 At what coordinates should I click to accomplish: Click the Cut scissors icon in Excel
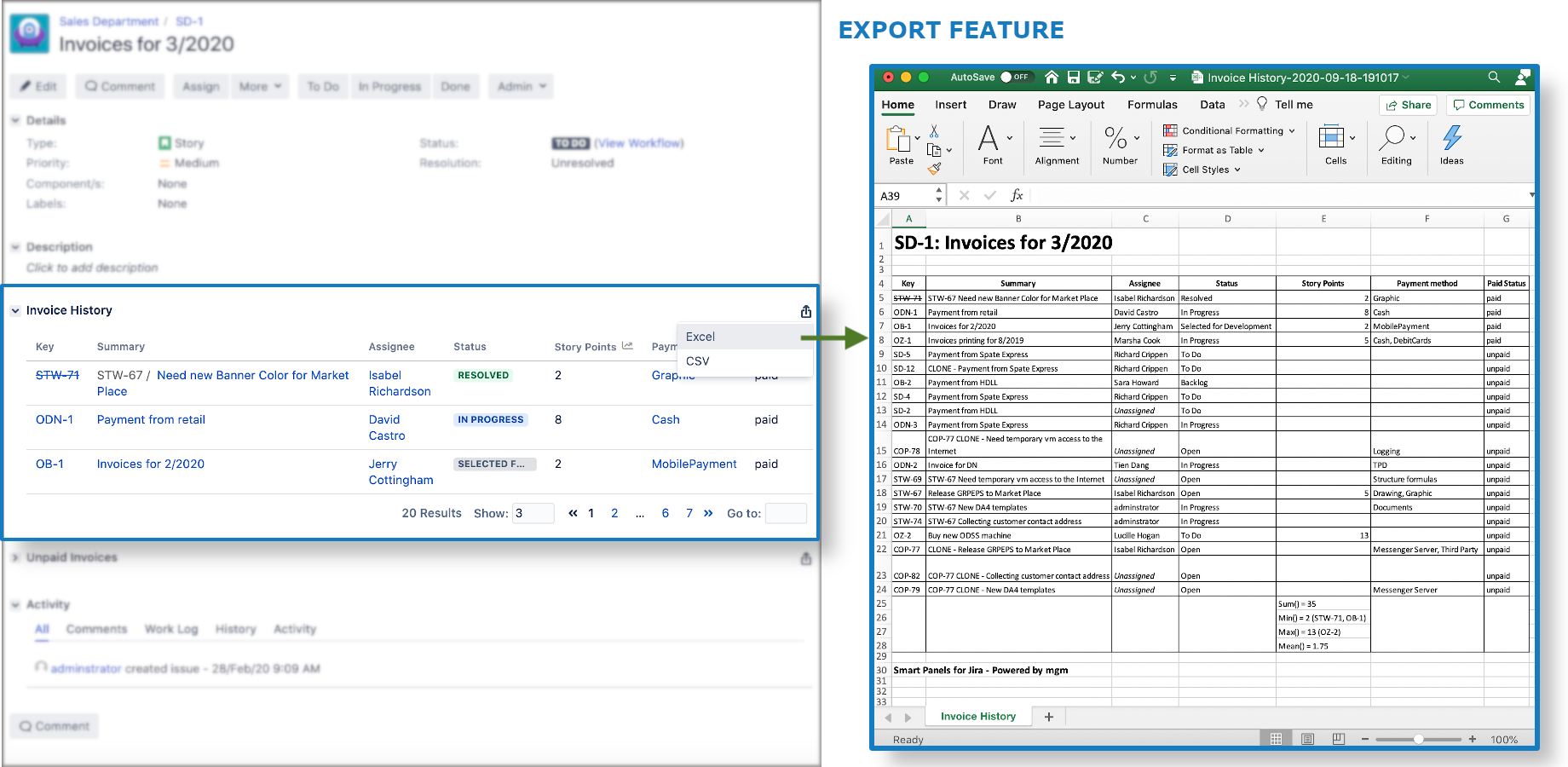[x=934, y=131]
